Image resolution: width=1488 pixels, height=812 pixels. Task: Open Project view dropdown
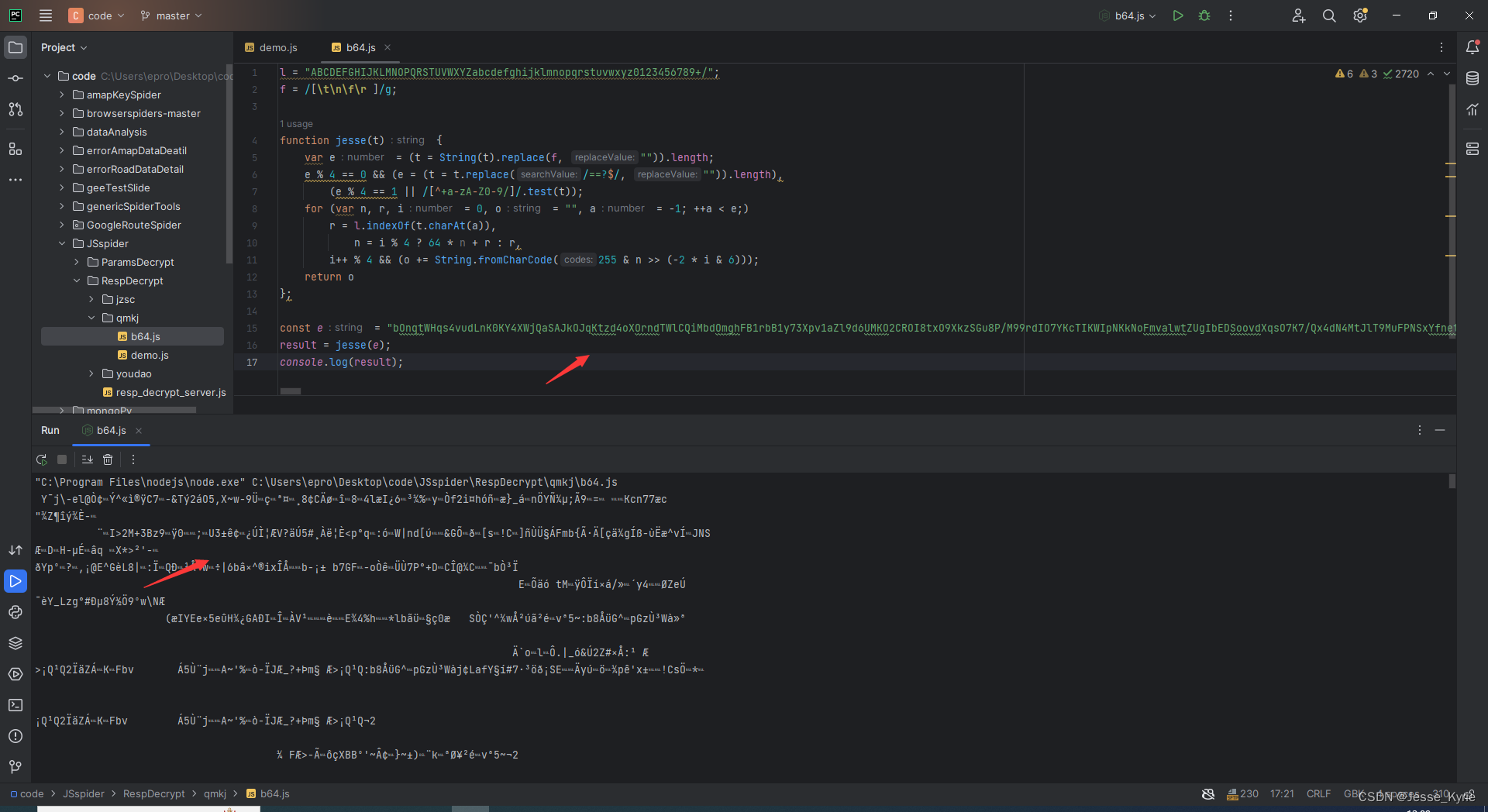[x=64, y=47]
